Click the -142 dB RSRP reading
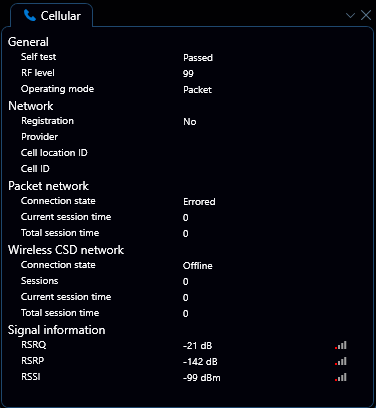 click(x=200, y=362)
